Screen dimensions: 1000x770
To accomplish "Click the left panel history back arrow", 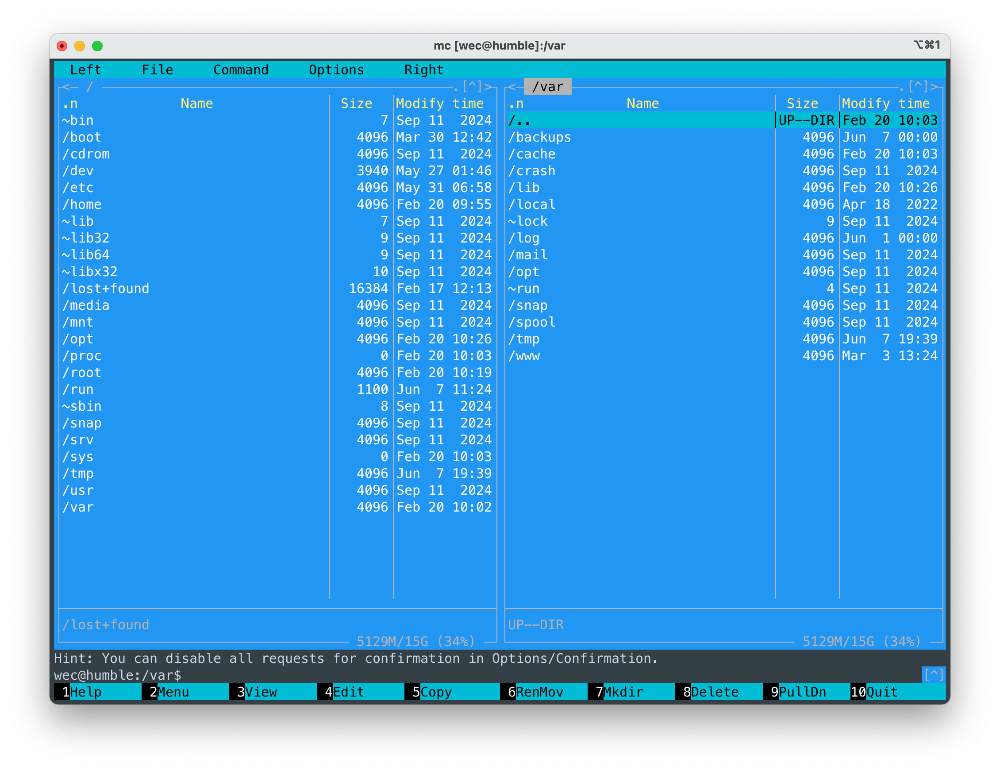I will pyautogui.click(x=64, y=87).
